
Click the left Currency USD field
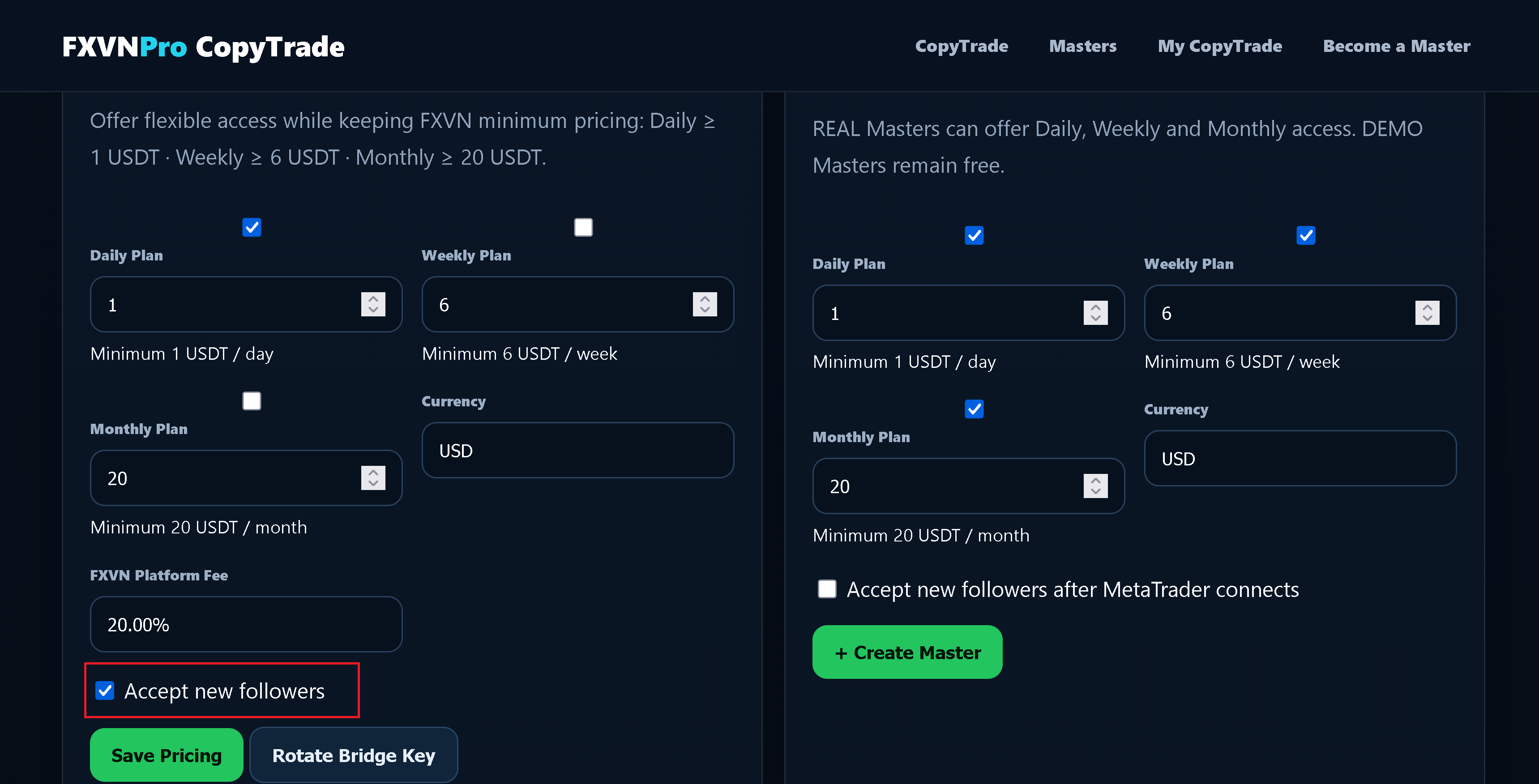pyautogui.click(x=577, y=450)
